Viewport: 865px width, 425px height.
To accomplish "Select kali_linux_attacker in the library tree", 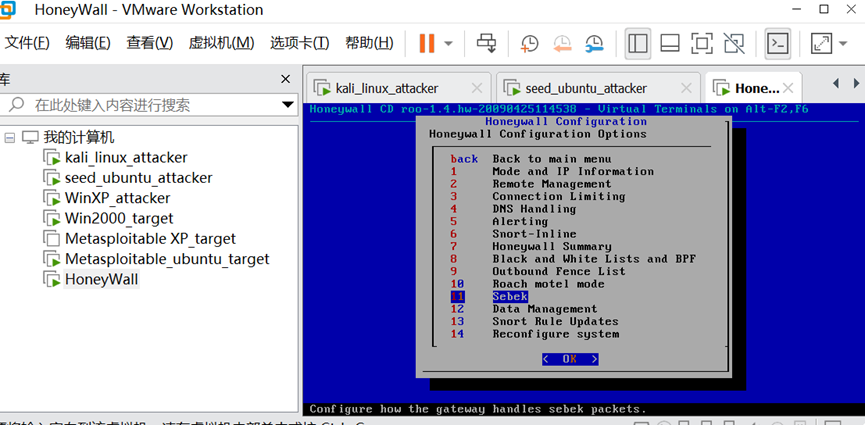I will [x=126, y=158].
